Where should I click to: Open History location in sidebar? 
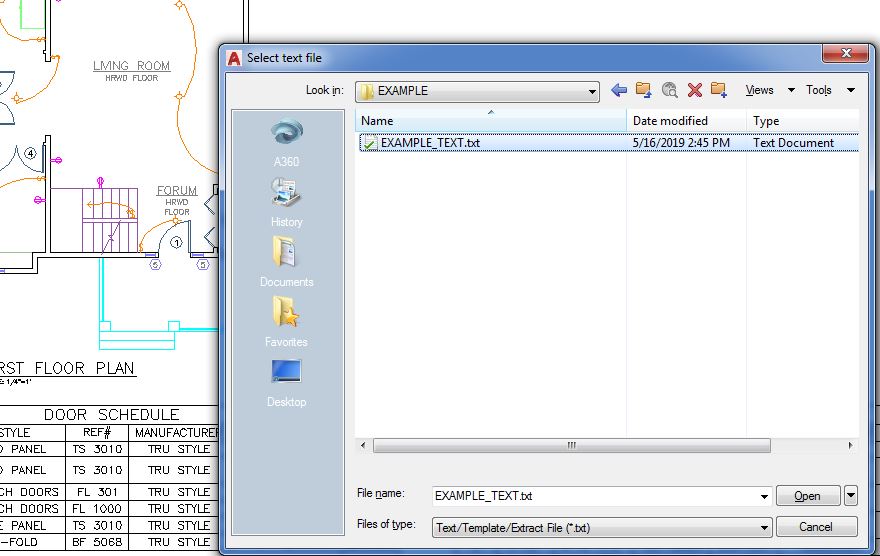286,203
